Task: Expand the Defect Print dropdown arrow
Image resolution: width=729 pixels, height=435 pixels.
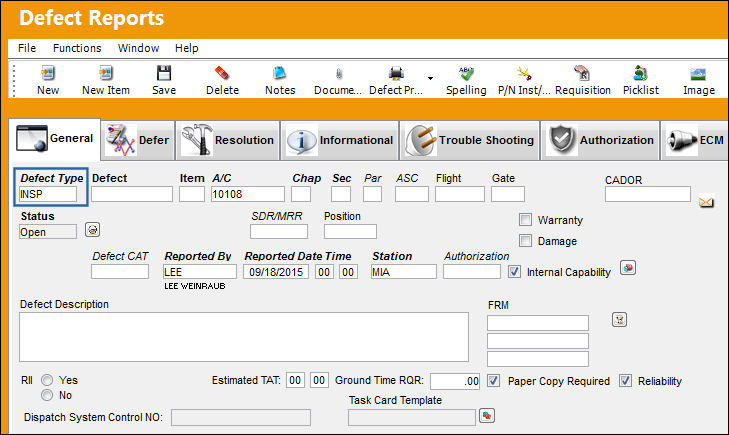Action: (x=431, y=78)
